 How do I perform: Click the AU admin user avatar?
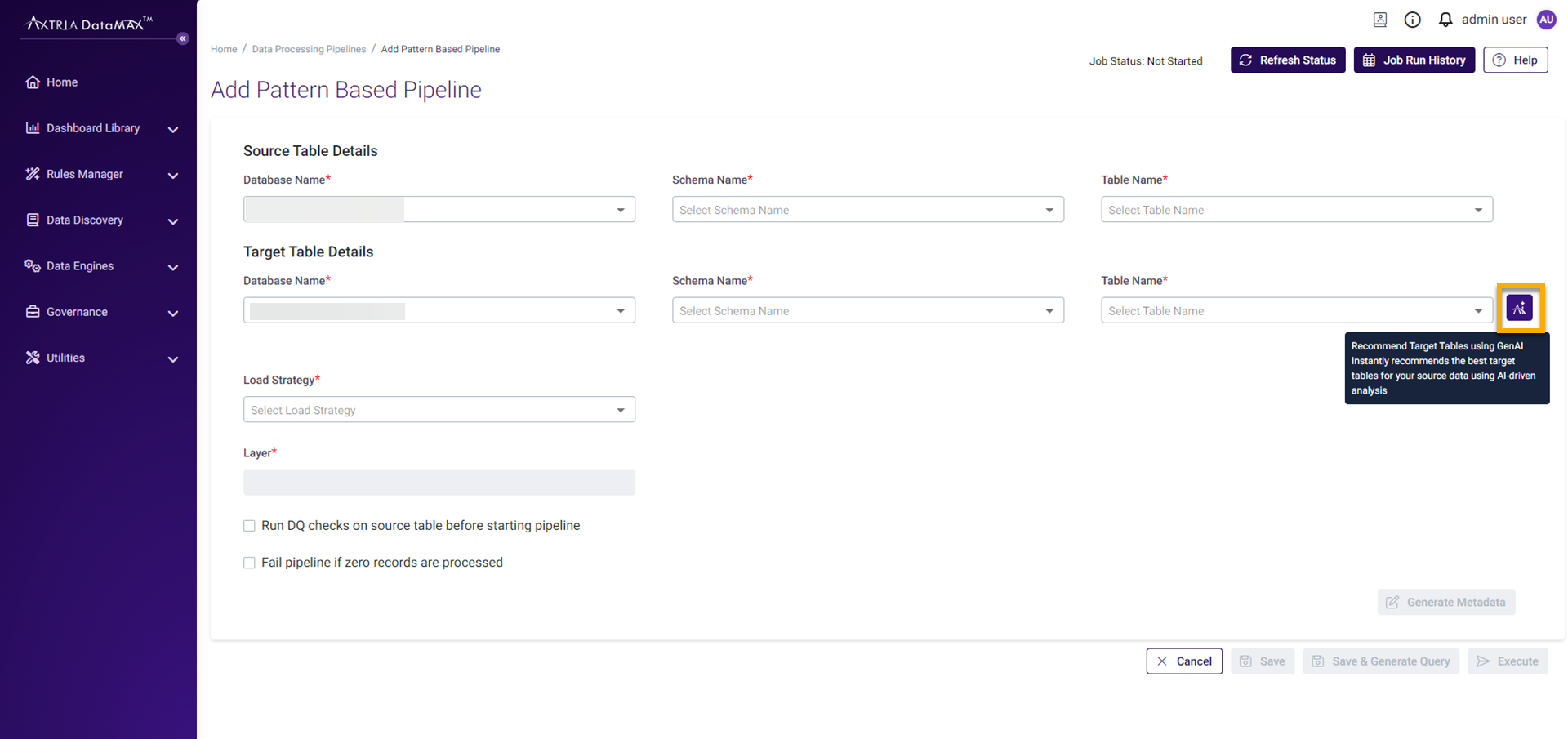pyautogui.click(x=1546, y=19)
